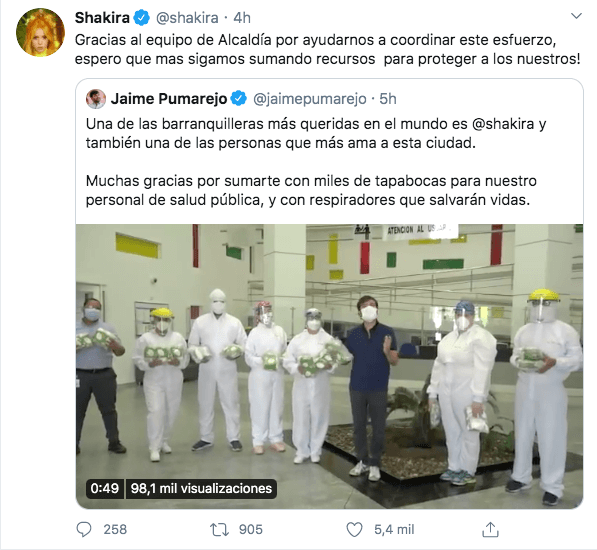The image size is (597, 550).
Task: Click the @shakira mention in quoted tweet
Action: coord(503,124)
